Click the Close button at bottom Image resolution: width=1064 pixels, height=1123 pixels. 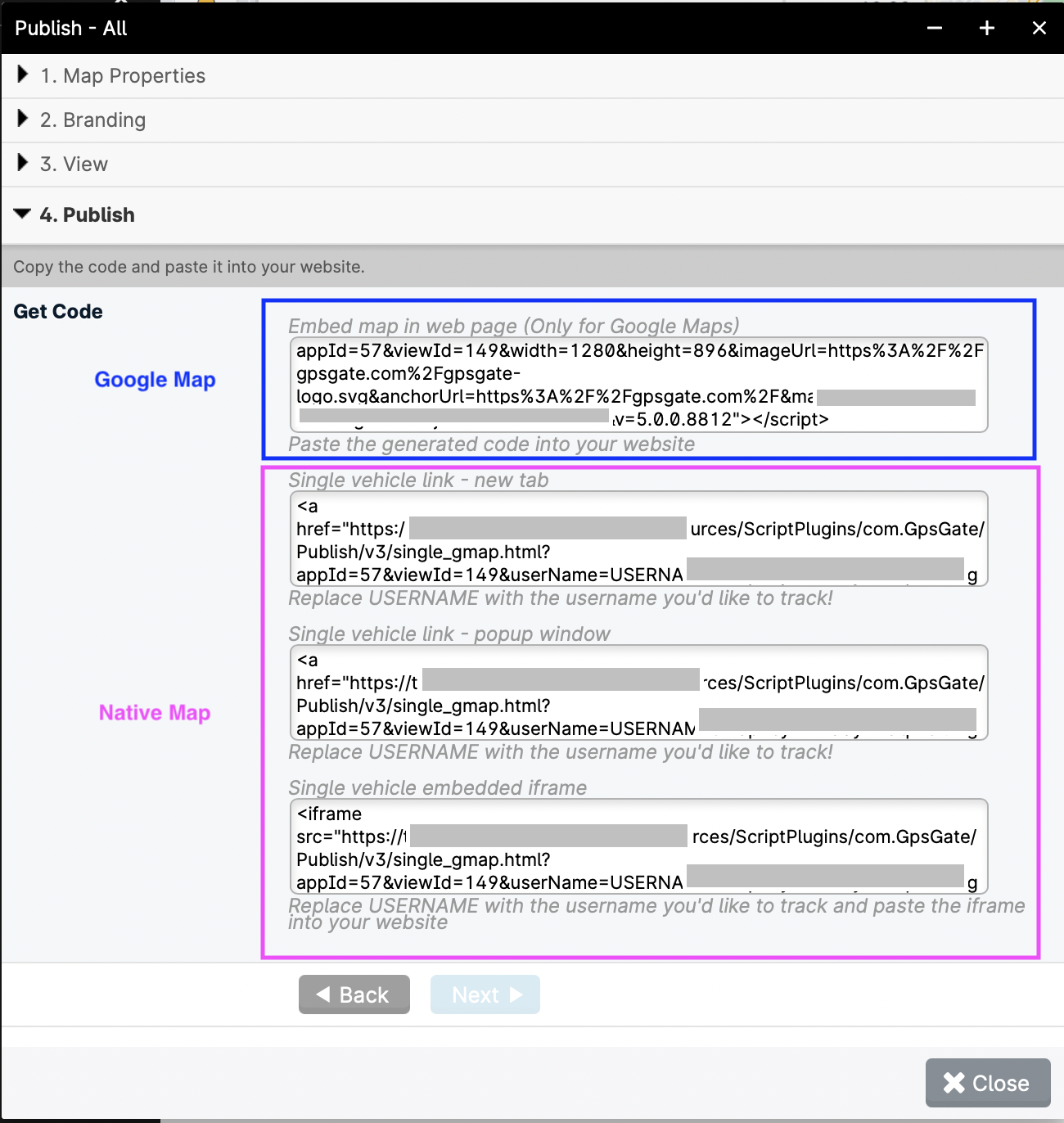988,1083
